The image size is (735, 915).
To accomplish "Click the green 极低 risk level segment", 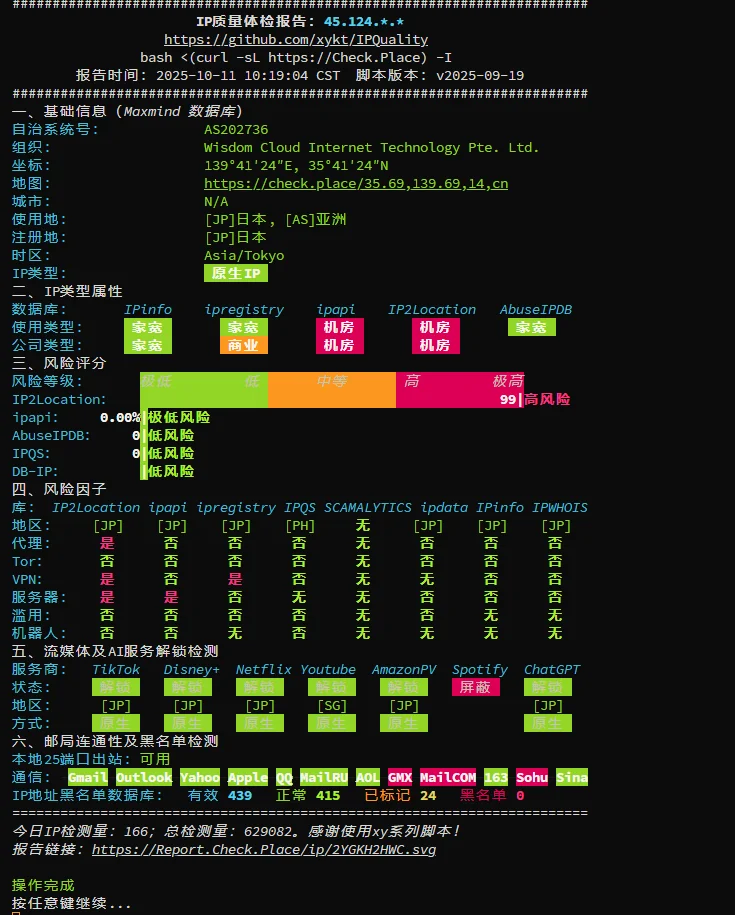I will pos(156,382).
